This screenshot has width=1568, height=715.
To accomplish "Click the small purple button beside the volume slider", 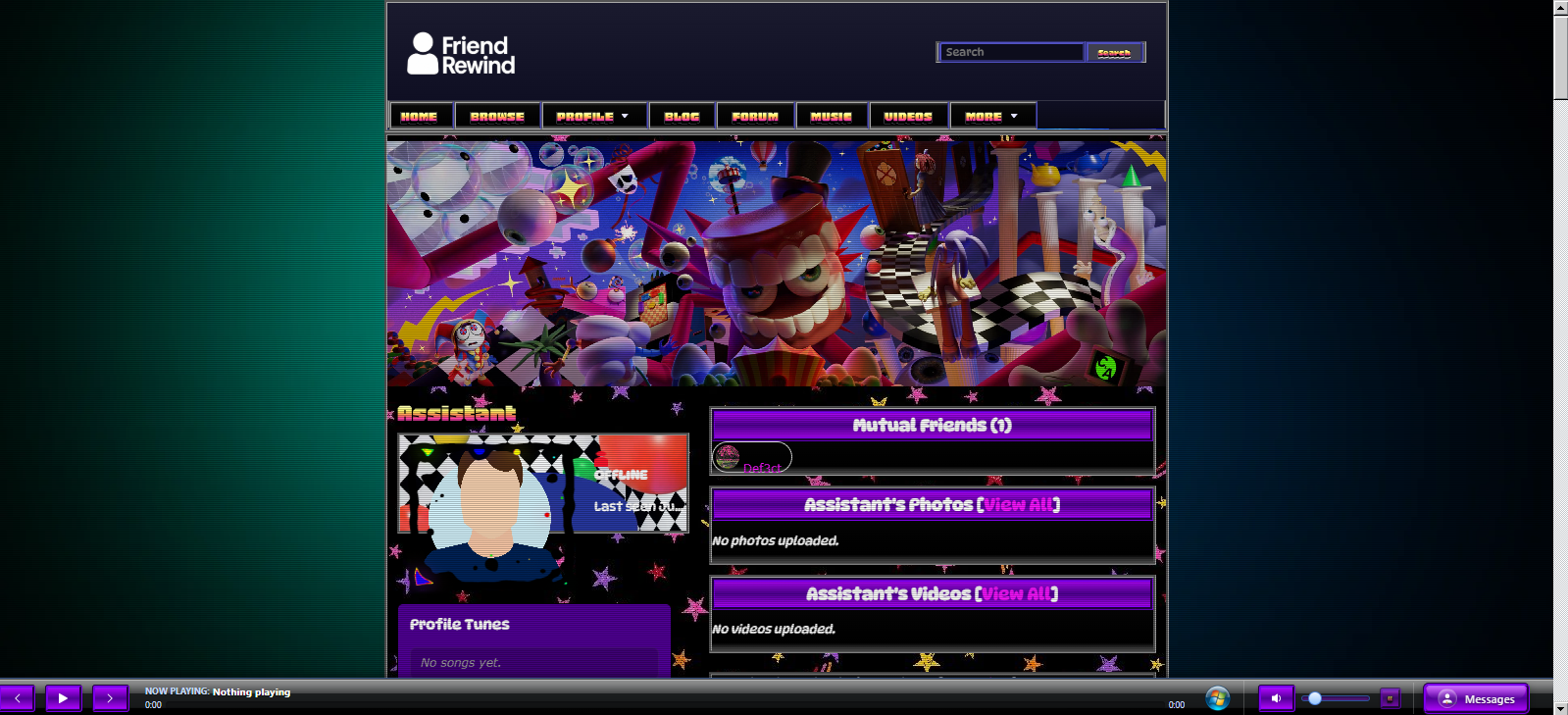I will [1390, 698].
